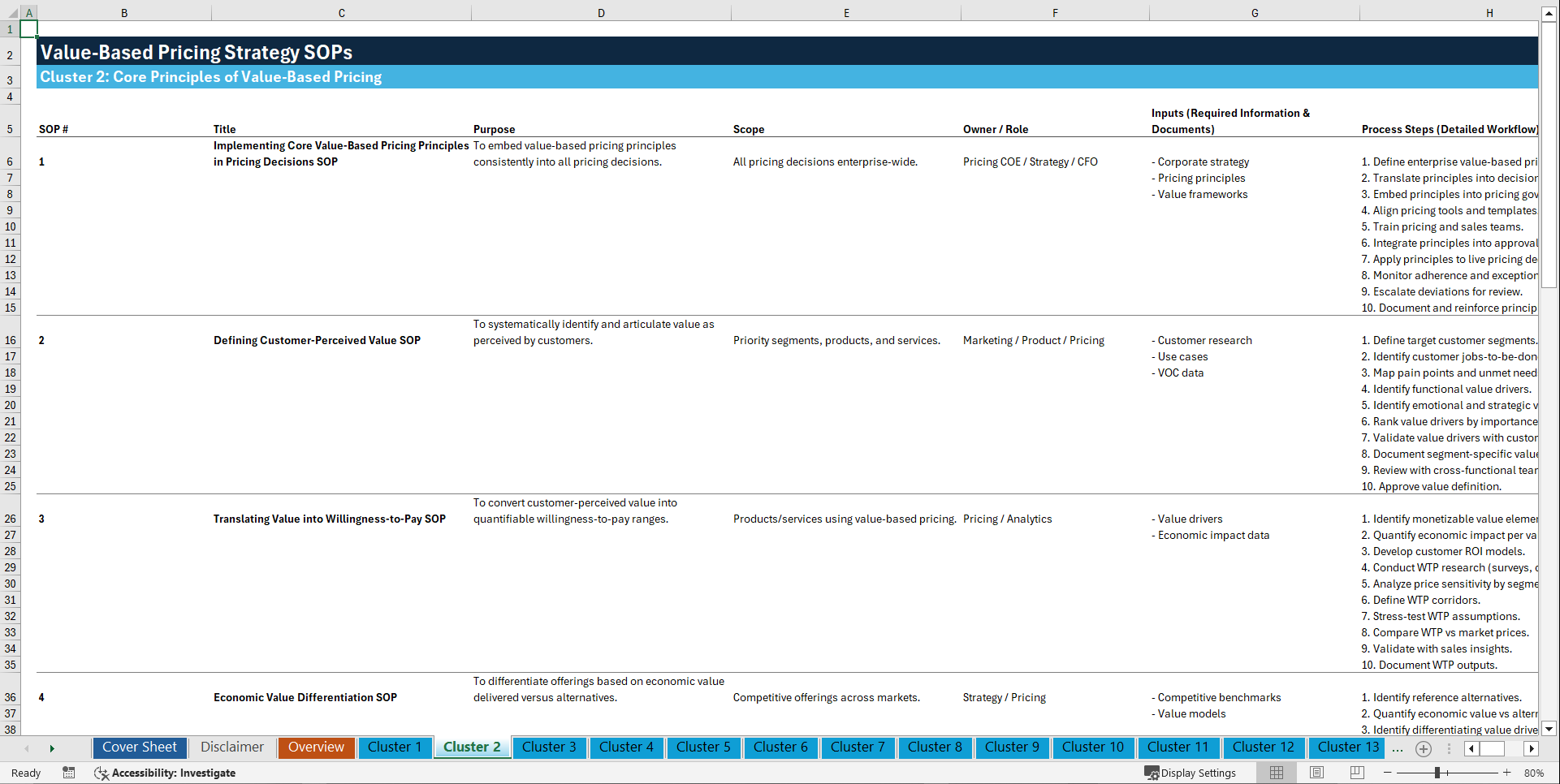
Task: Switch to Page Layout view icon
Action: (x=1316, y=773)
